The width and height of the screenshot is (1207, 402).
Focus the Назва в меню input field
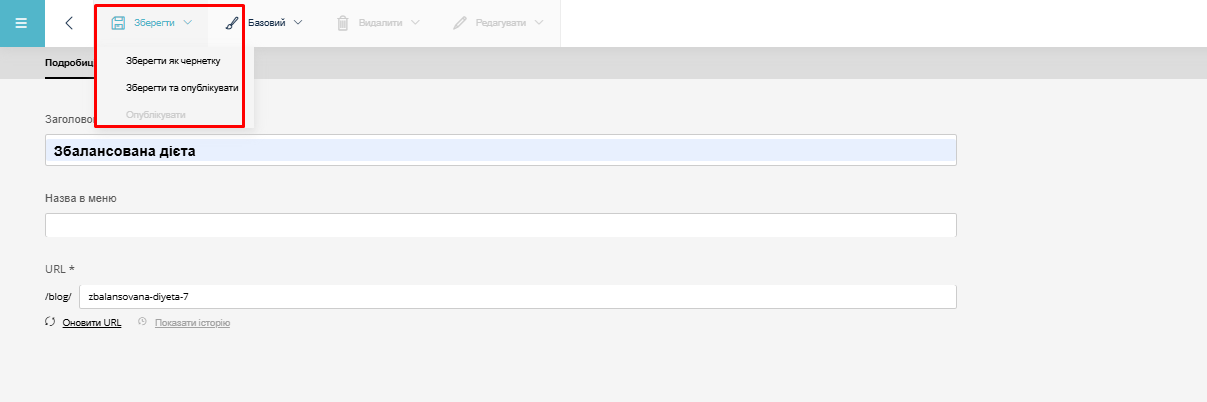click(x=500, y=225)
